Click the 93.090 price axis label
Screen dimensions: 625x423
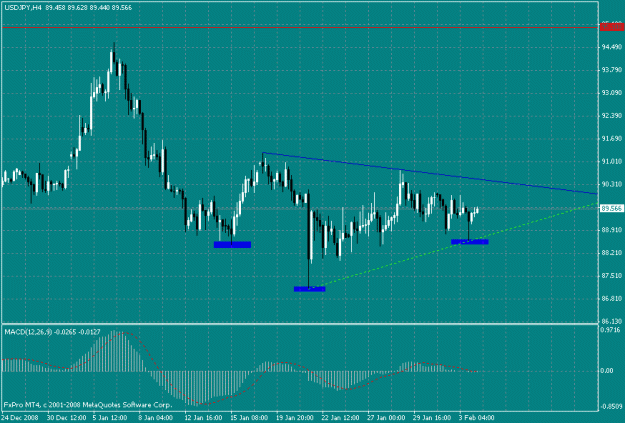pyautogui.click(x=612, y=92)
